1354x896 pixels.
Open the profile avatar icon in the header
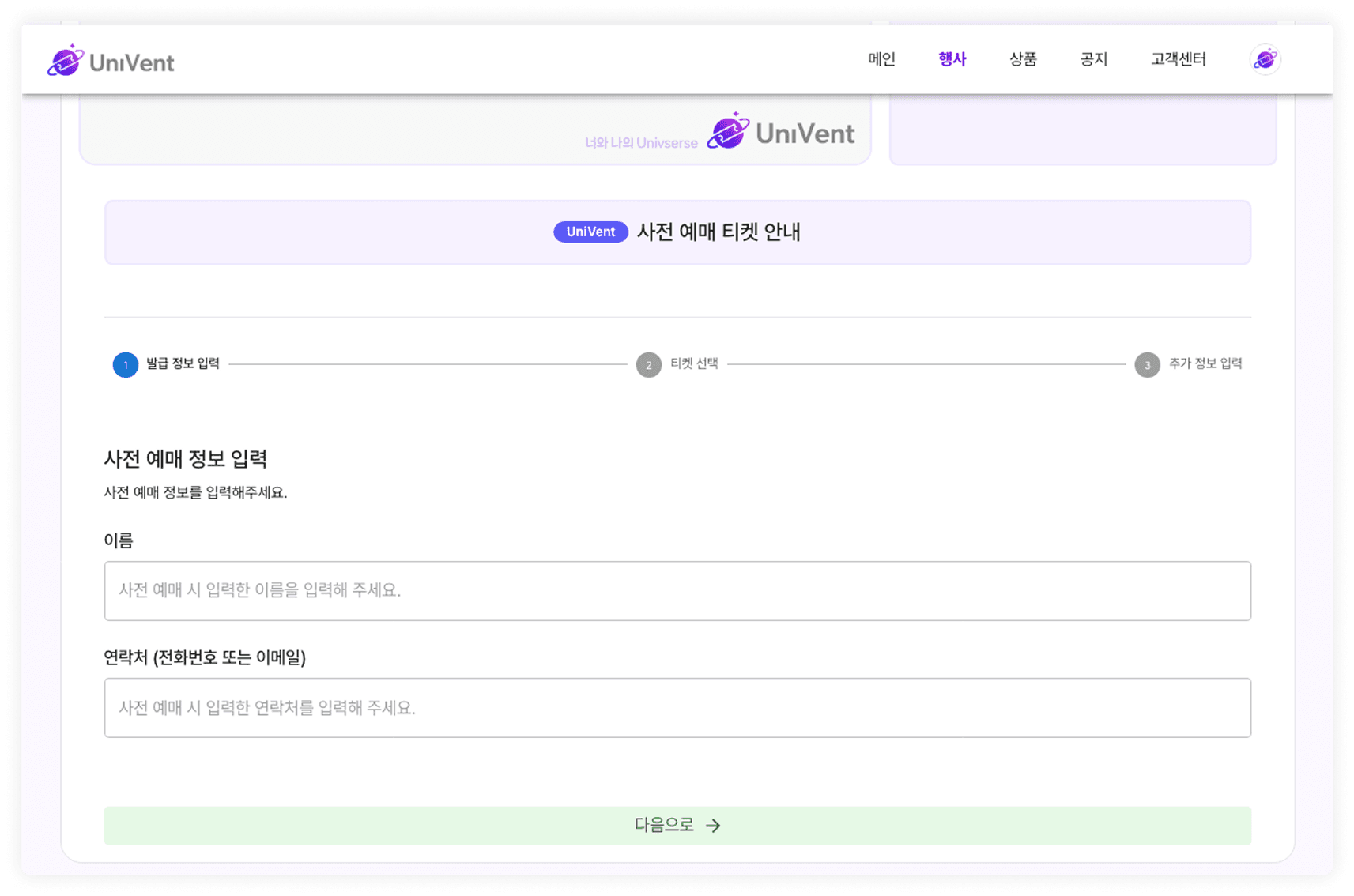[x=1265, y=59]
